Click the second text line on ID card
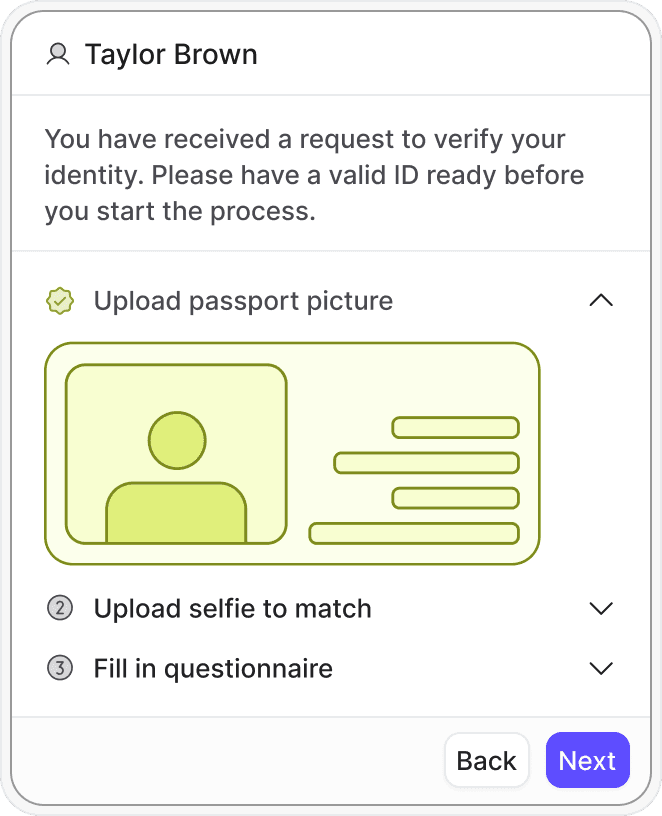The height and width of the screenshot is (816, 662). point(427,463)
